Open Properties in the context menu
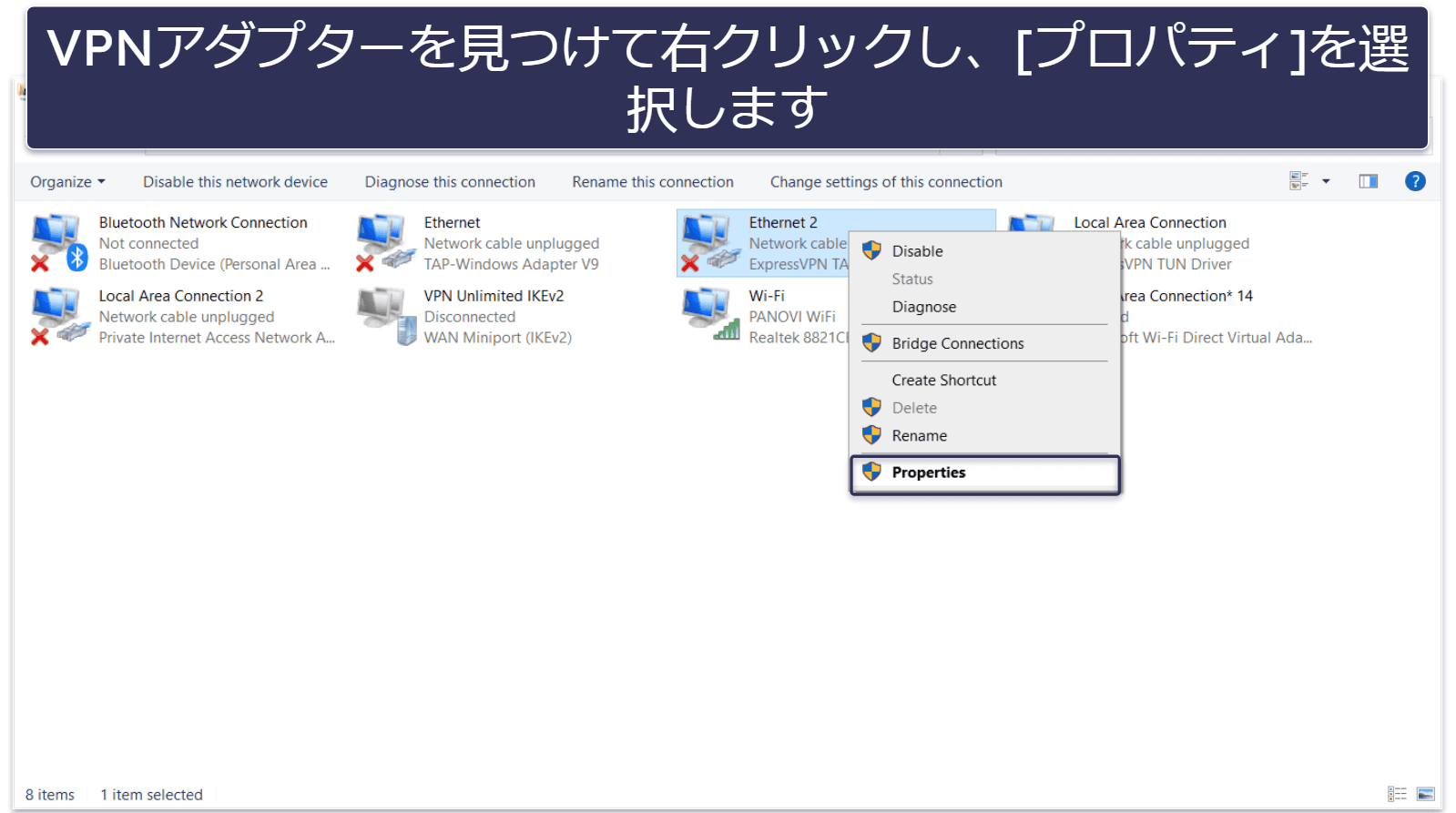The height and width of the screenshot is (813, 1456). point(984,473)
